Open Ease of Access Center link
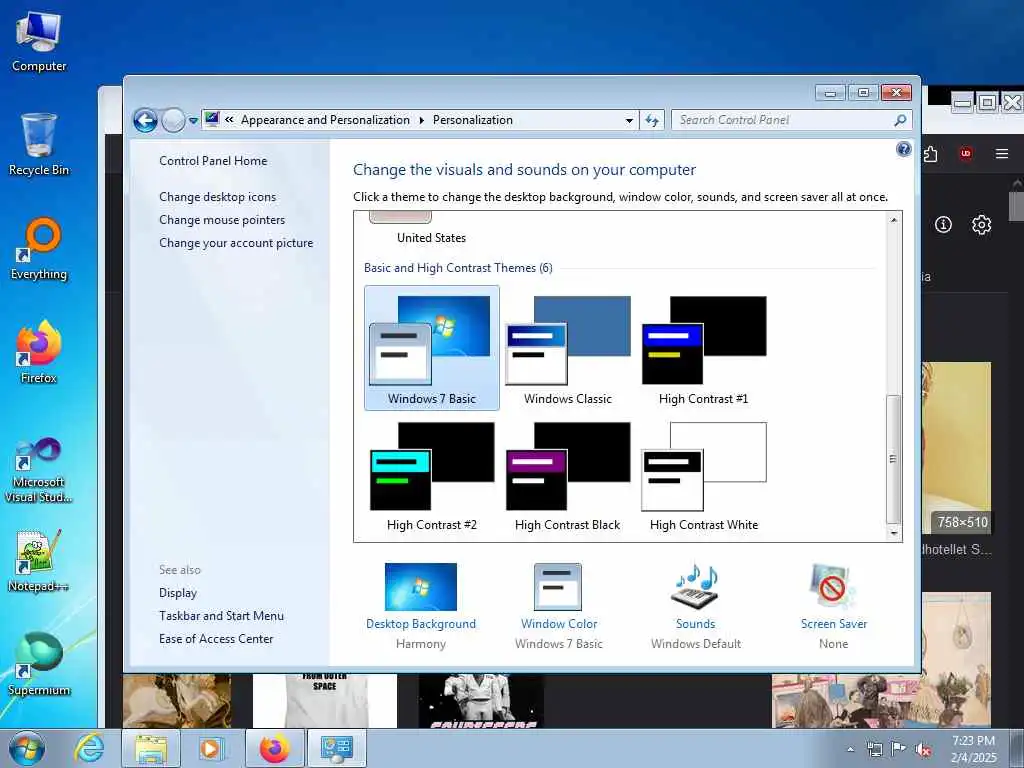 [216, 638]
